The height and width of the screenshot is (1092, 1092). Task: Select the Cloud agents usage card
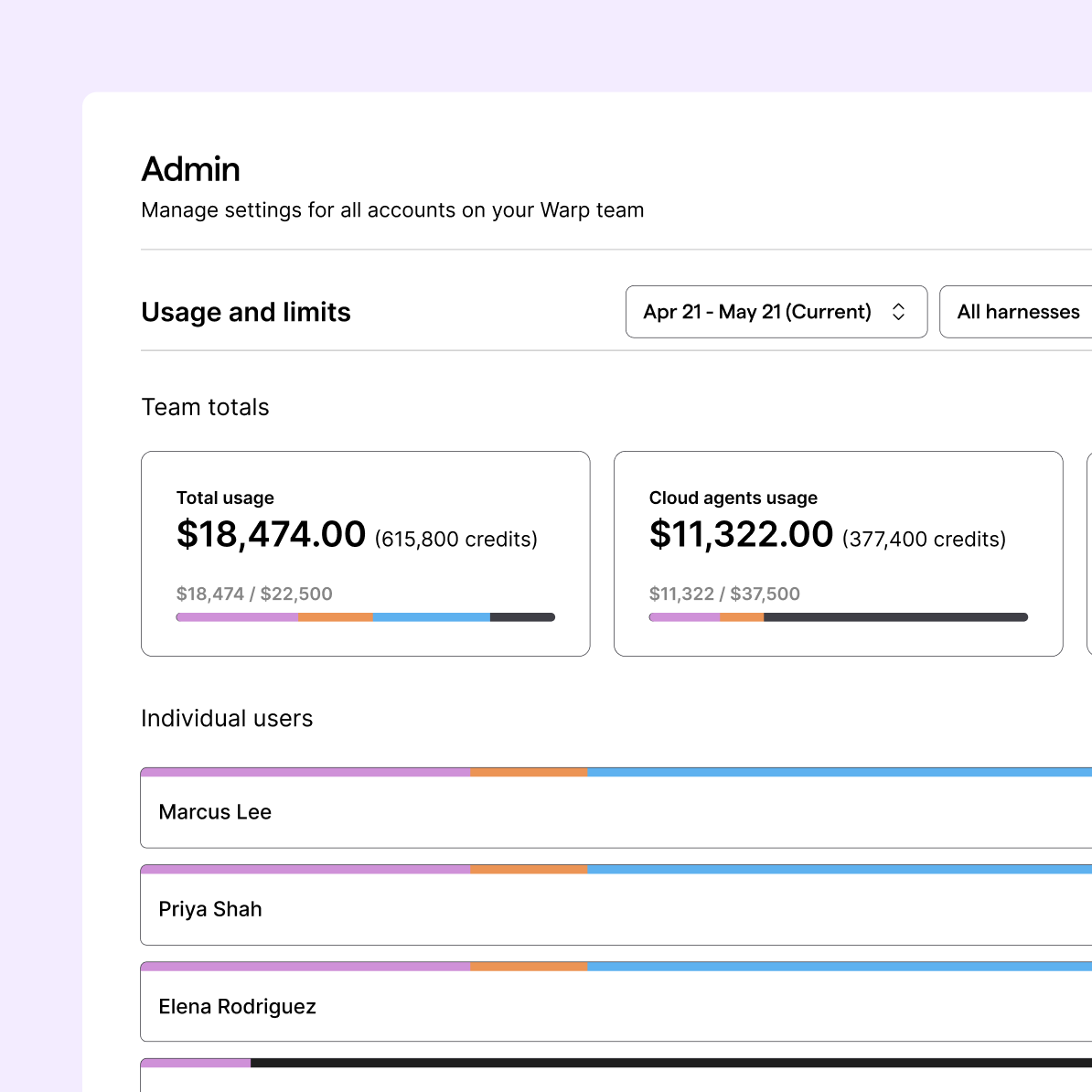coord(839,553)
